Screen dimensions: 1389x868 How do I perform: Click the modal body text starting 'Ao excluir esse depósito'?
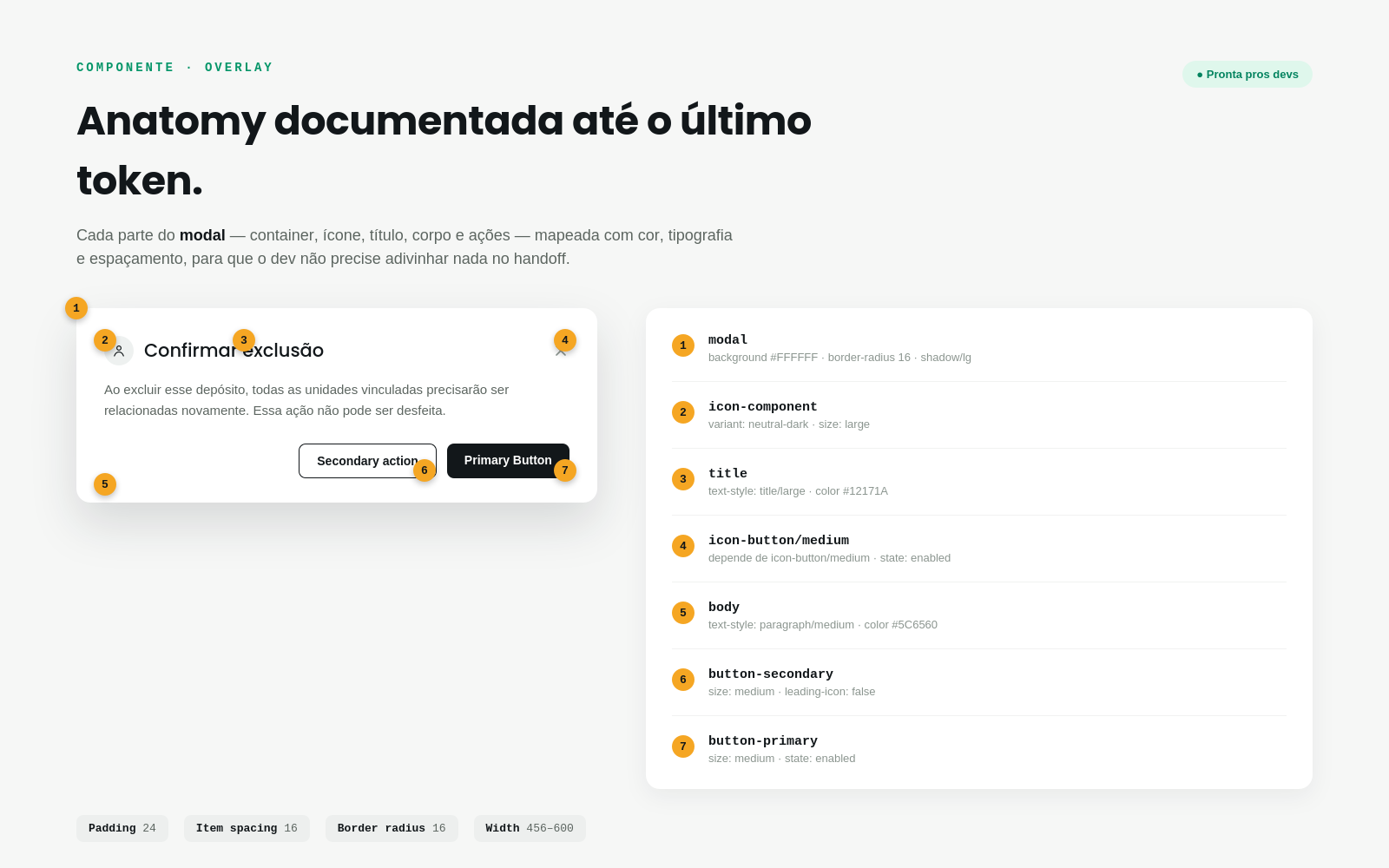(x=306, y=400)
